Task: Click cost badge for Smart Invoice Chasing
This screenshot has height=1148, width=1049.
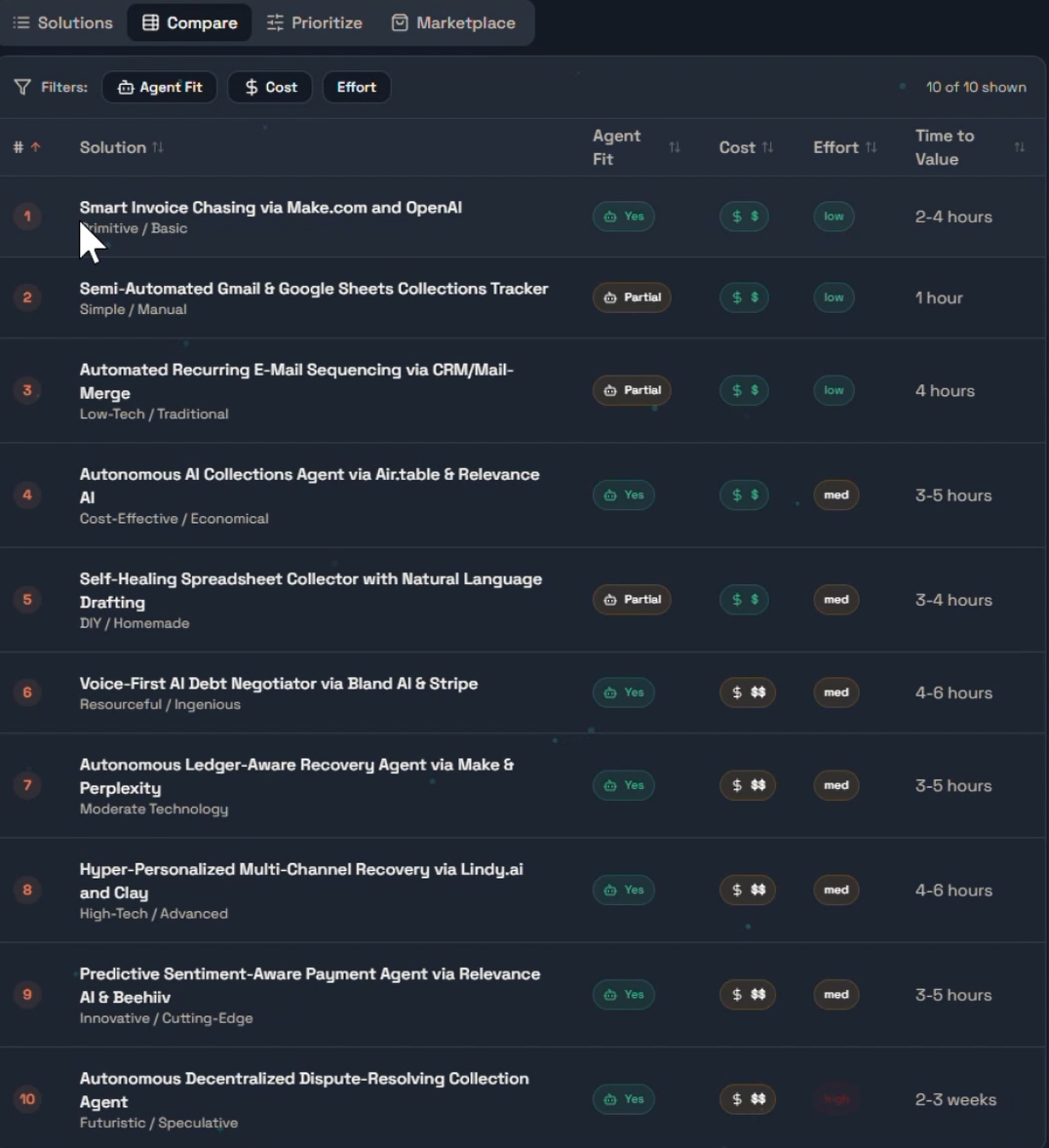Action: click(x=745, y=216)
